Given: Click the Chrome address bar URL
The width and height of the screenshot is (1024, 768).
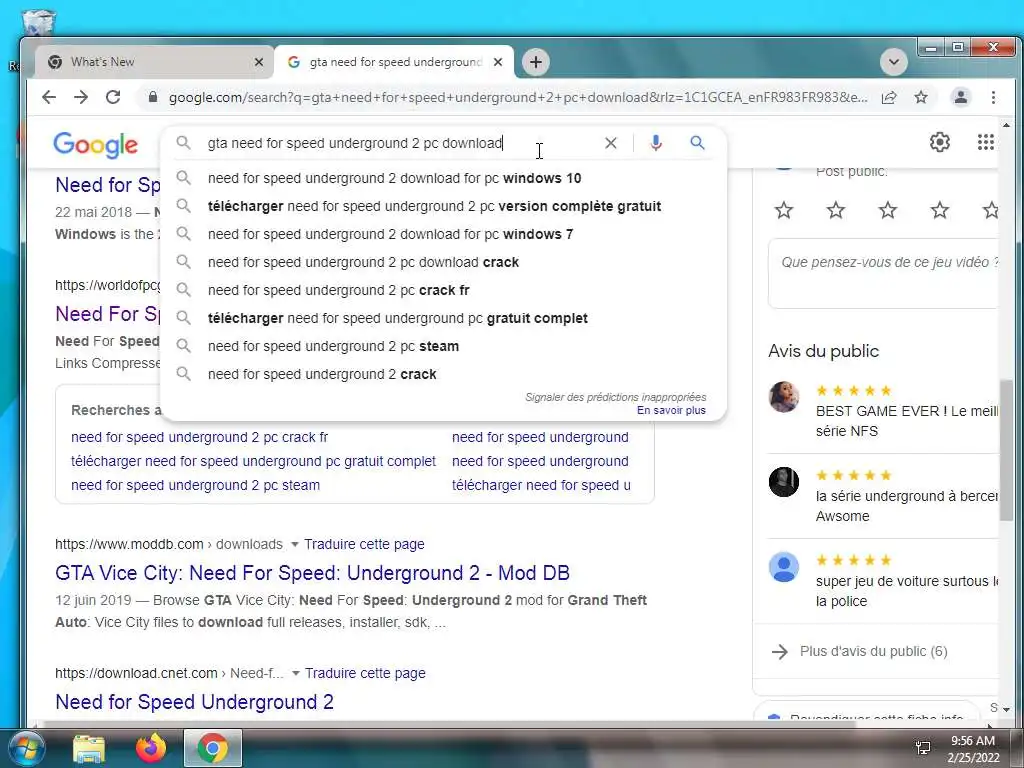Looking at the screenshot, I should 518,97.
